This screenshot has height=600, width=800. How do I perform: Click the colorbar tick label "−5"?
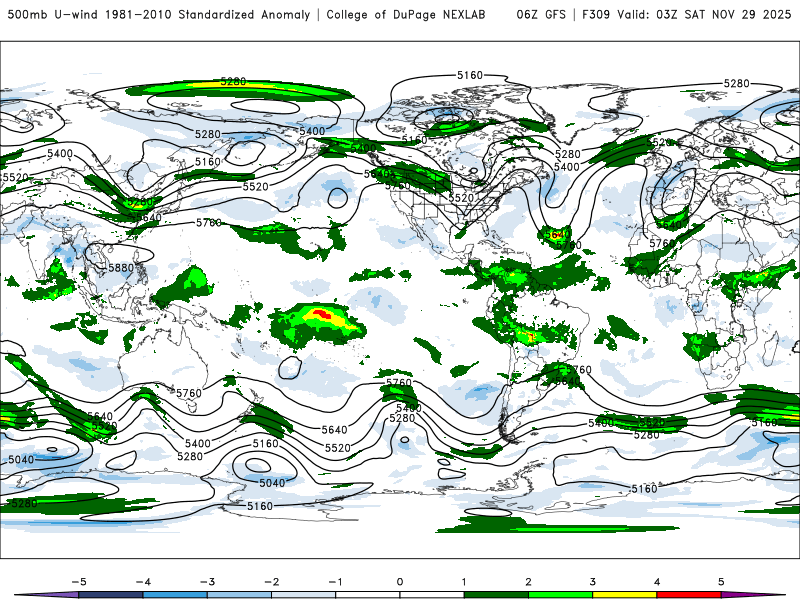[79, 582]
